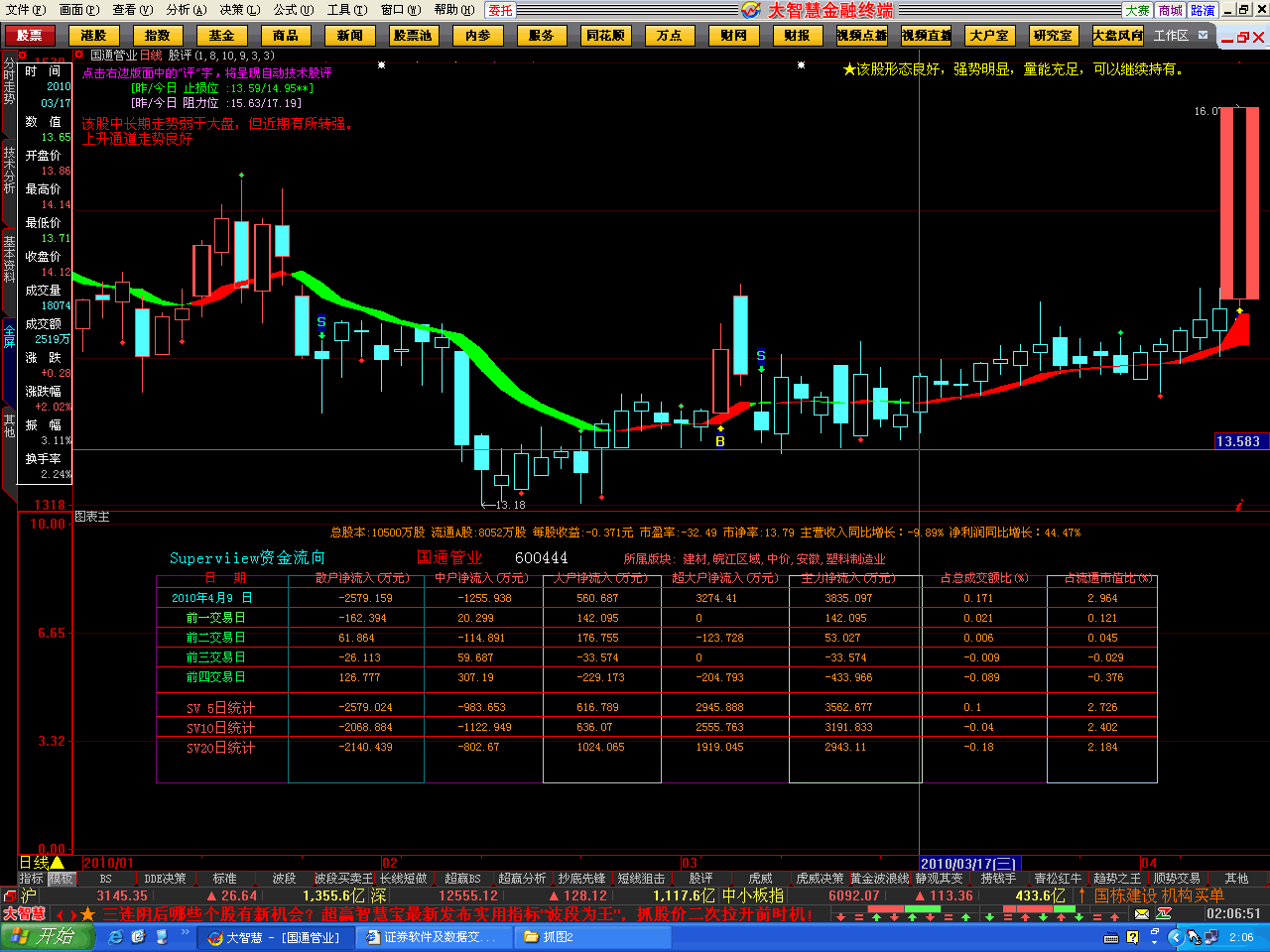Click the 13.583 price label on right axis
The image size is (1270, 952).
coord(1240,441)
